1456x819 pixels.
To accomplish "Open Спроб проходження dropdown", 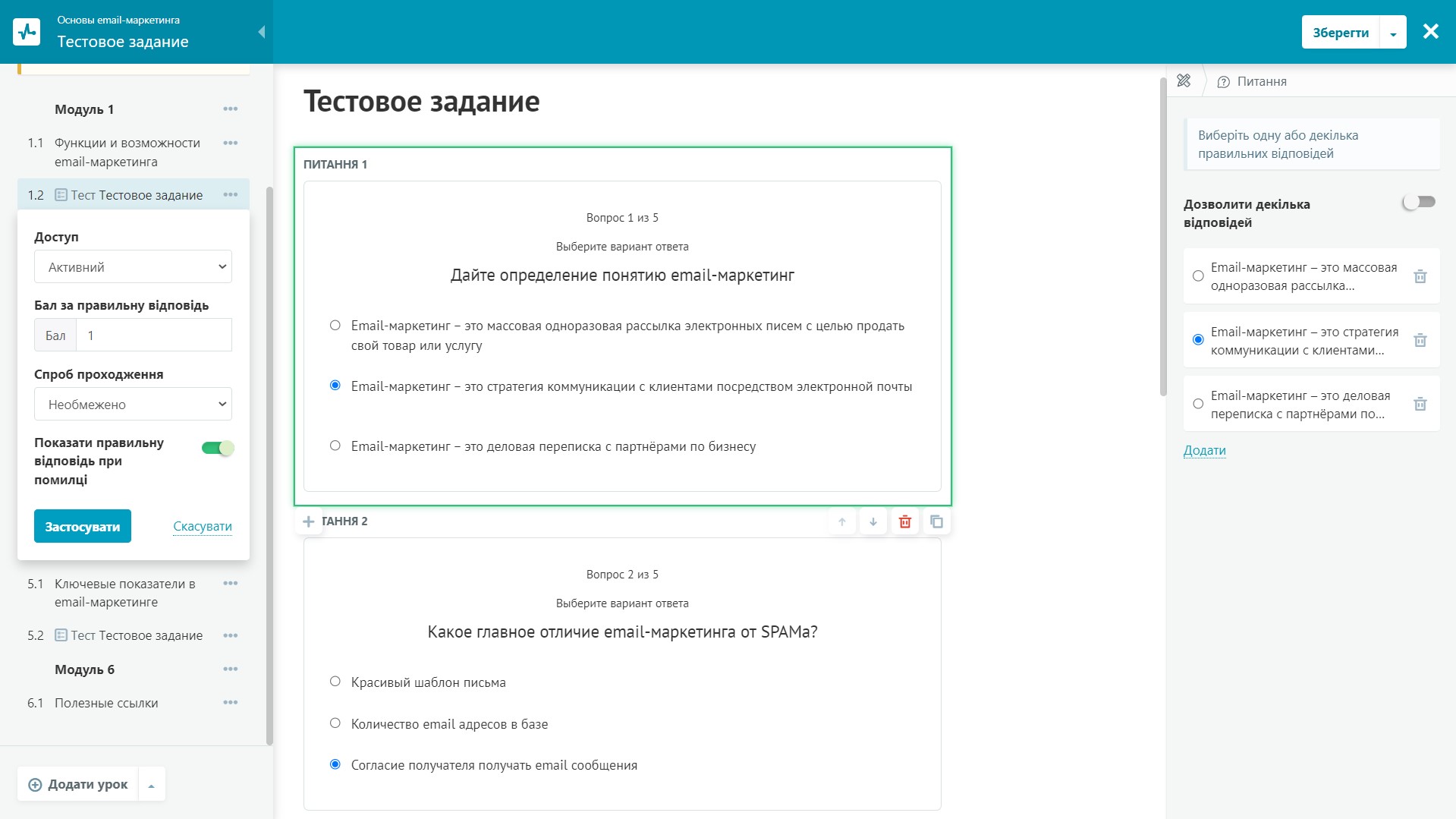I will click(x=133, y=404).
